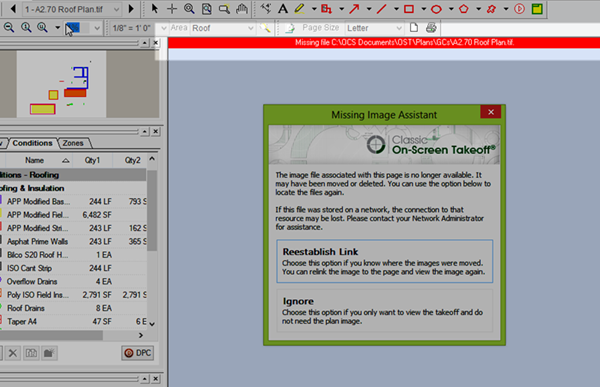Open the Area dropdown set to Roof
This screenshot has width=600, height=387.
(223, 28)
